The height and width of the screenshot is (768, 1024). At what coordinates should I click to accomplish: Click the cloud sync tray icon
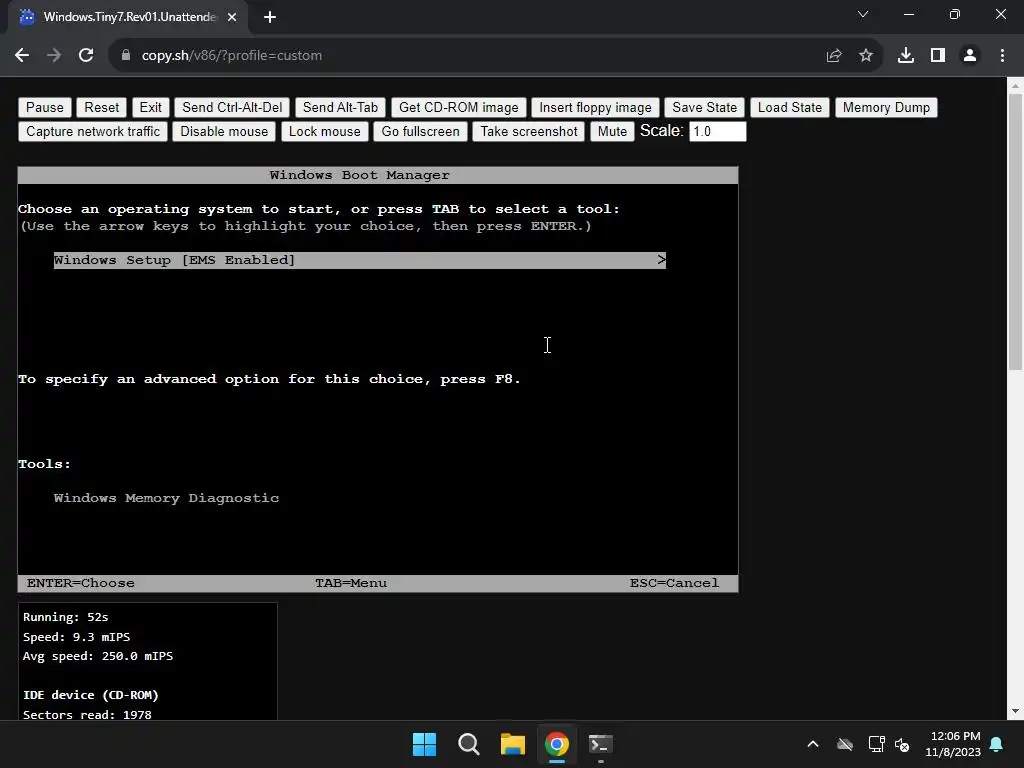pyautogui.click(x=845, y=744)
